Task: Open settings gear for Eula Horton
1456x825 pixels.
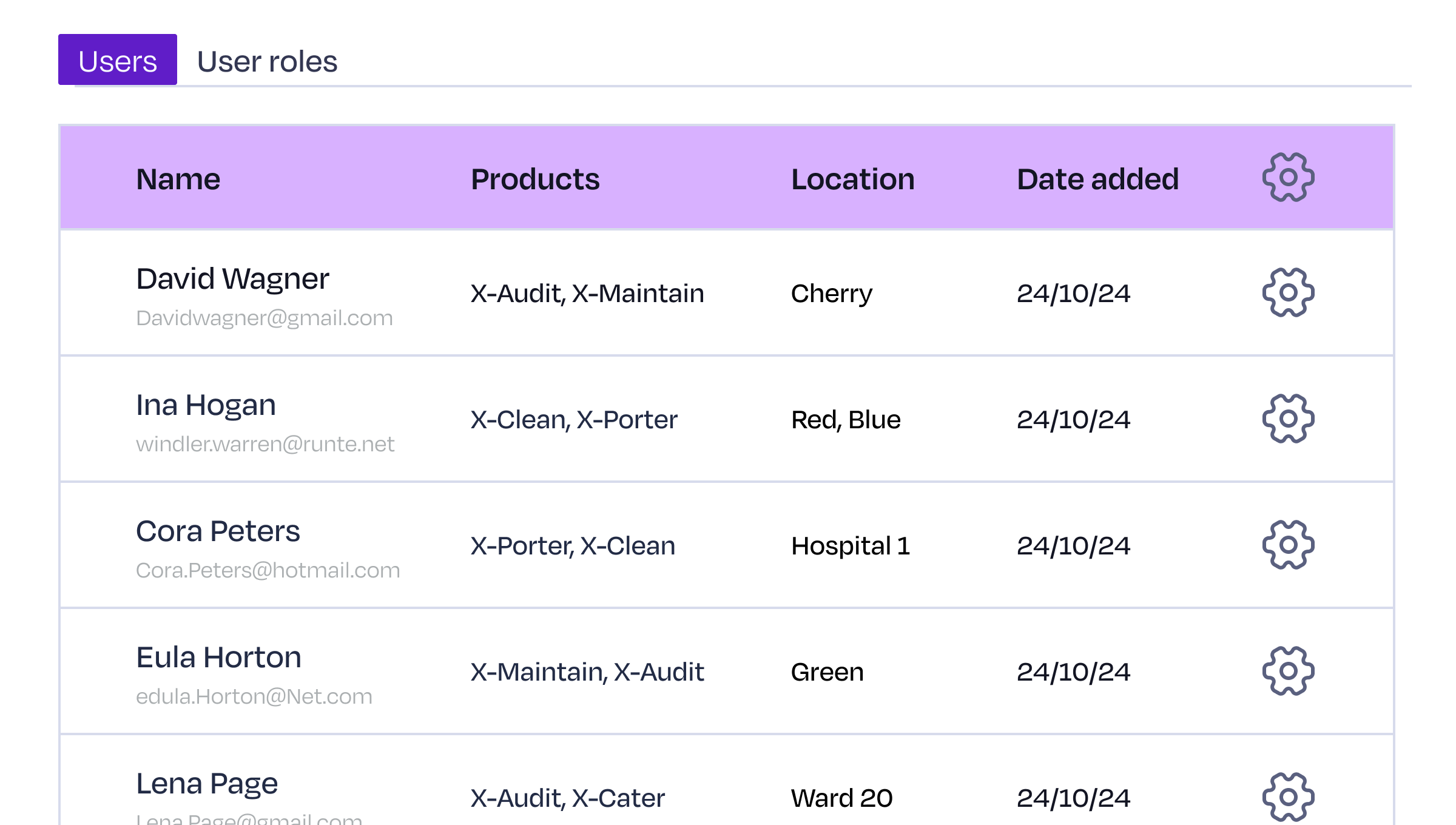Action: pos(1288,672)
